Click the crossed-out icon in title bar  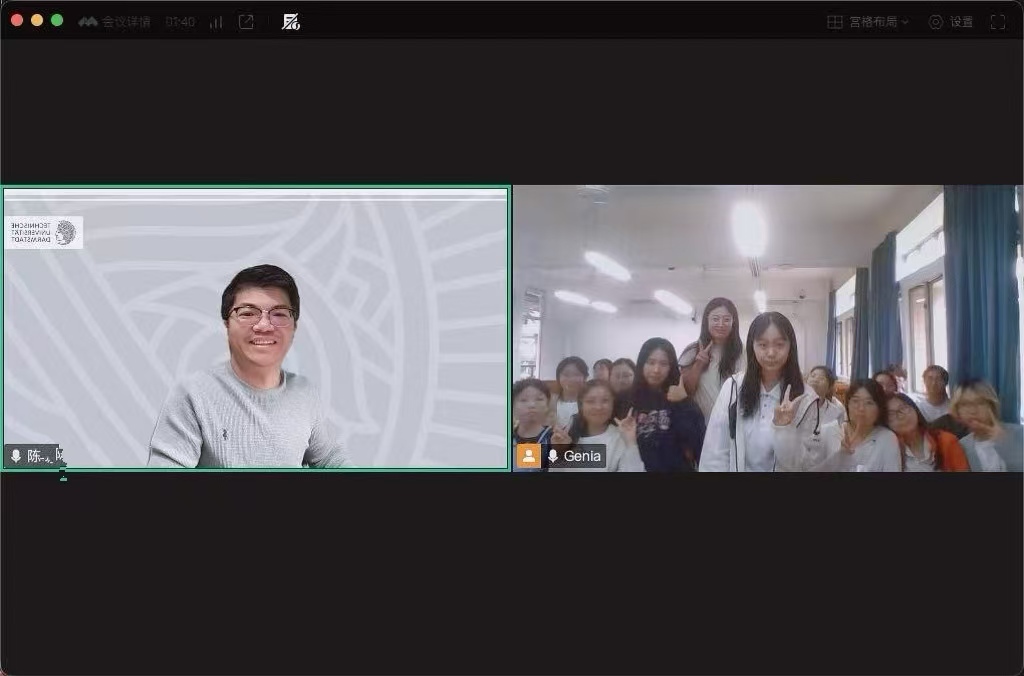pyautogui.click(x=291, y=21)
